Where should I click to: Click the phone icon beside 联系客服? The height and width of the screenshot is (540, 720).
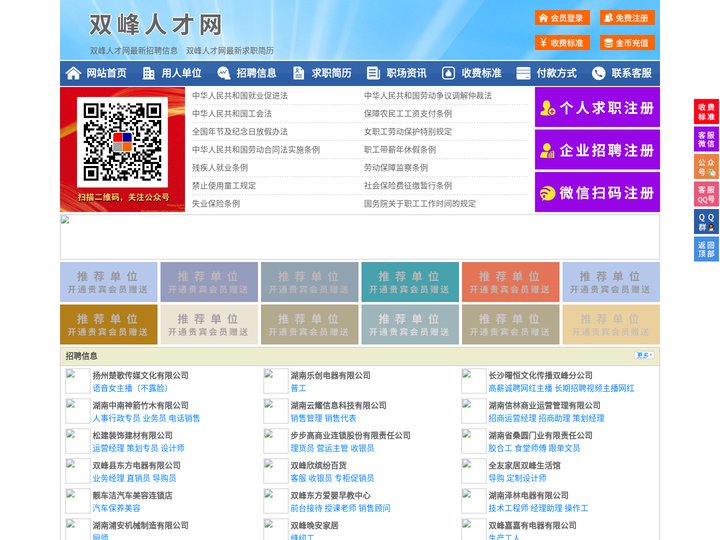click(x=598, y=73)
